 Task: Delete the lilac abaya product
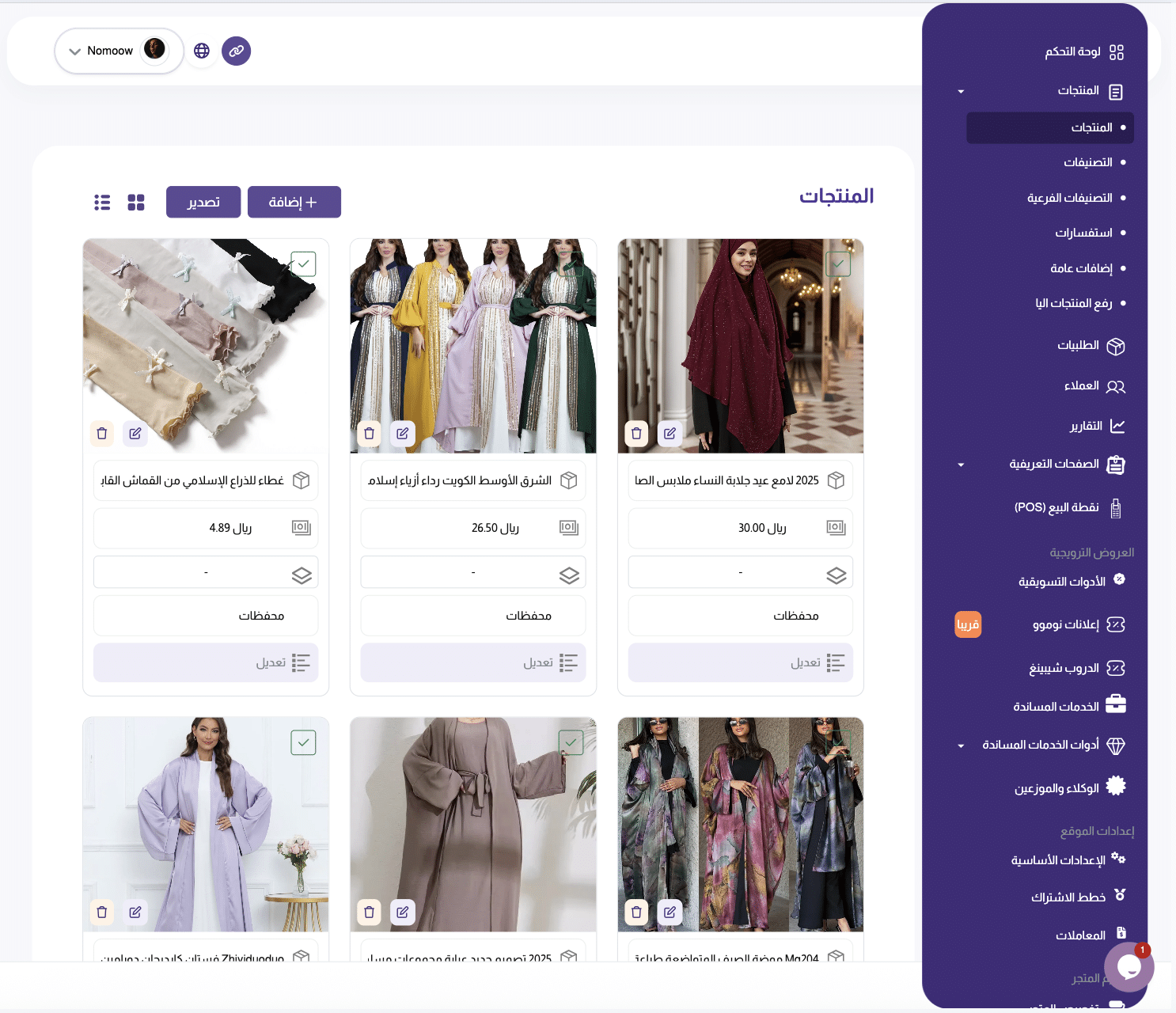pos(102,912)
